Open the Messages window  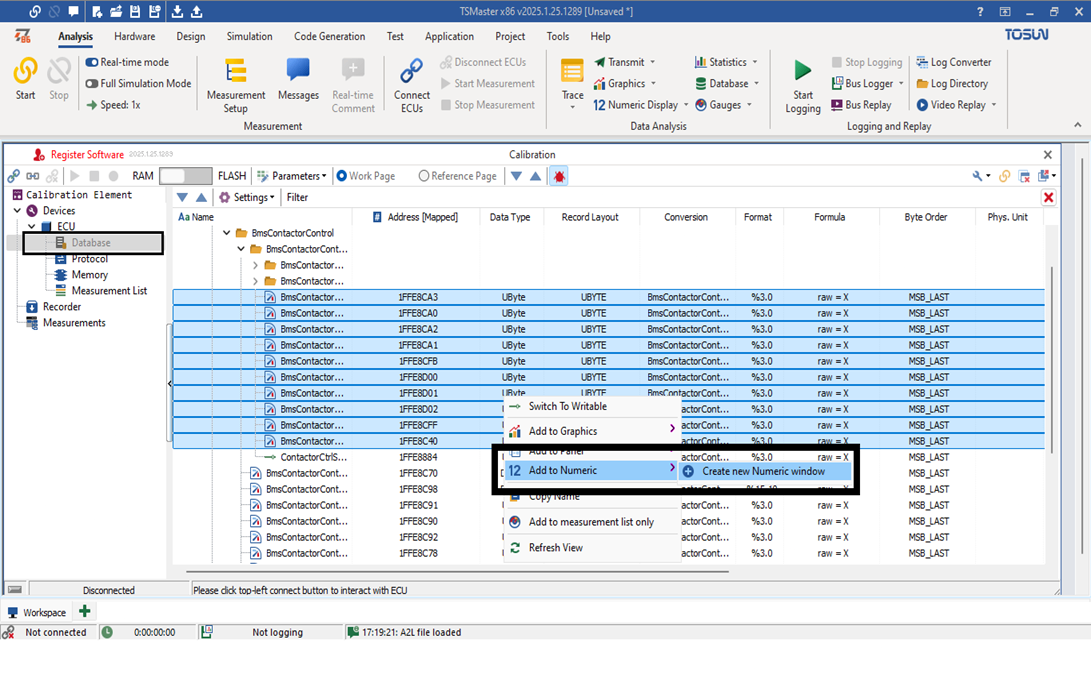coord(298,80)
